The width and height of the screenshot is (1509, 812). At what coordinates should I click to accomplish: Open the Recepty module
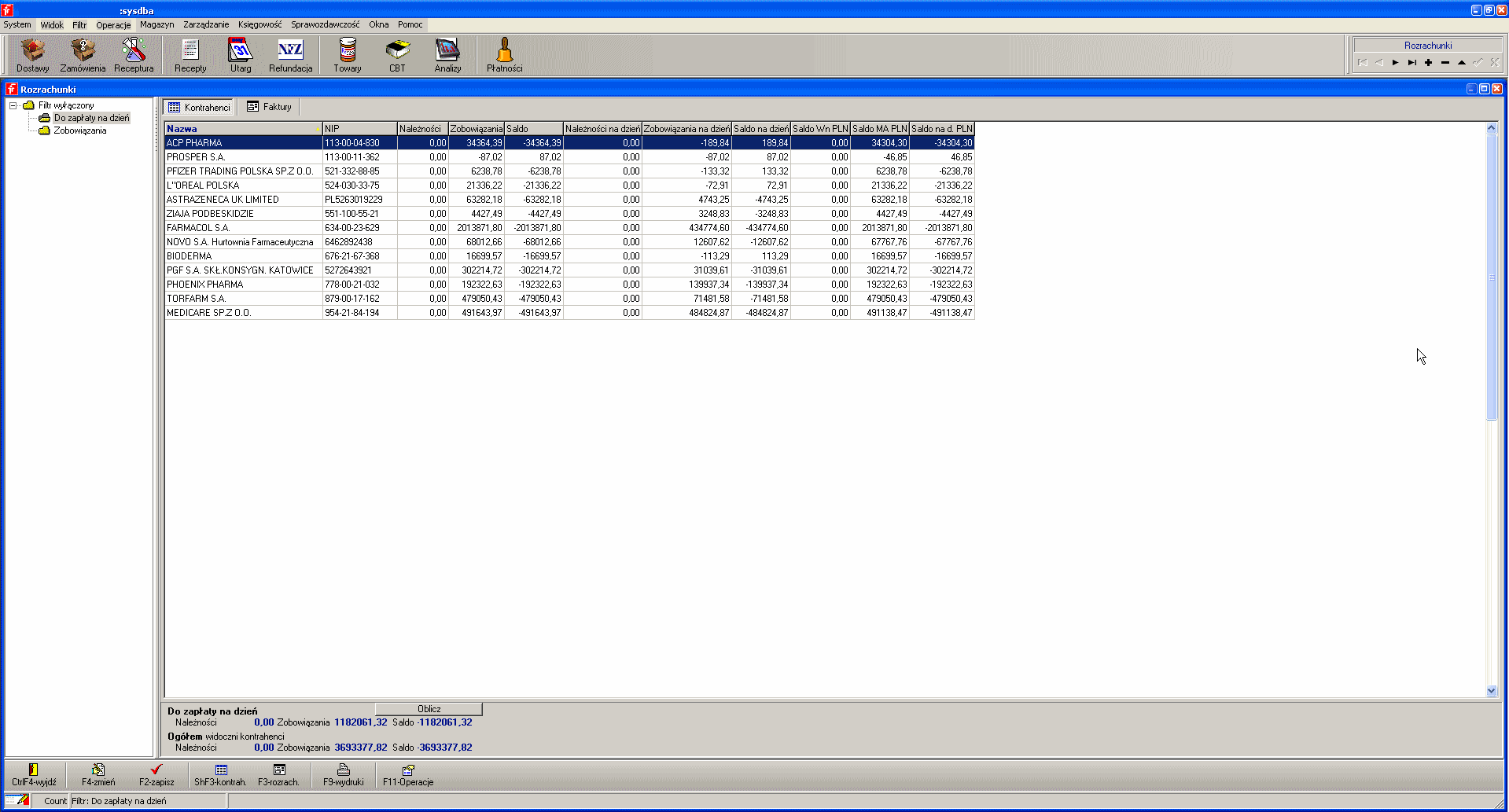click(190, 55)
